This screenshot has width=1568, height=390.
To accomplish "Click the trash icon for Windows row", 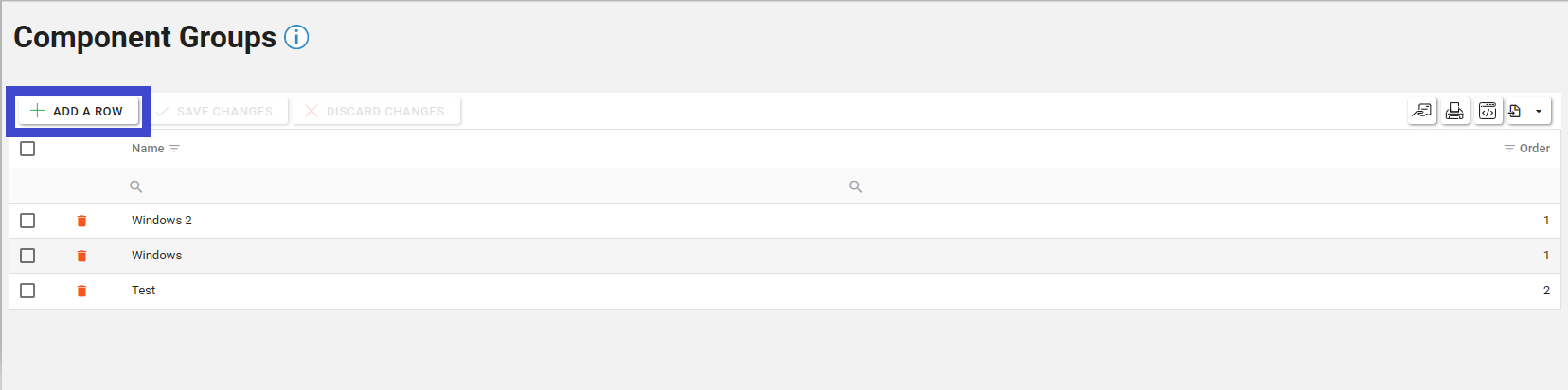I will coord(81,256).
